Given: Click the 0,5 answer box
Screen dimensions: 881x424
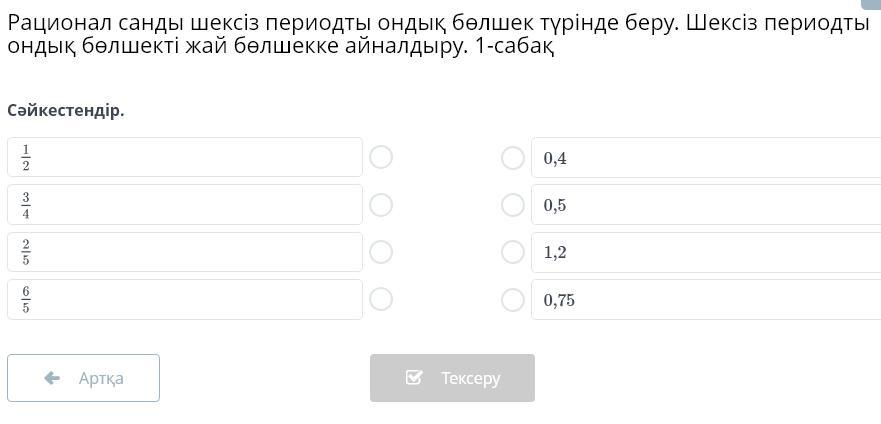Looking at the screenshot, I should click(705, 205).
